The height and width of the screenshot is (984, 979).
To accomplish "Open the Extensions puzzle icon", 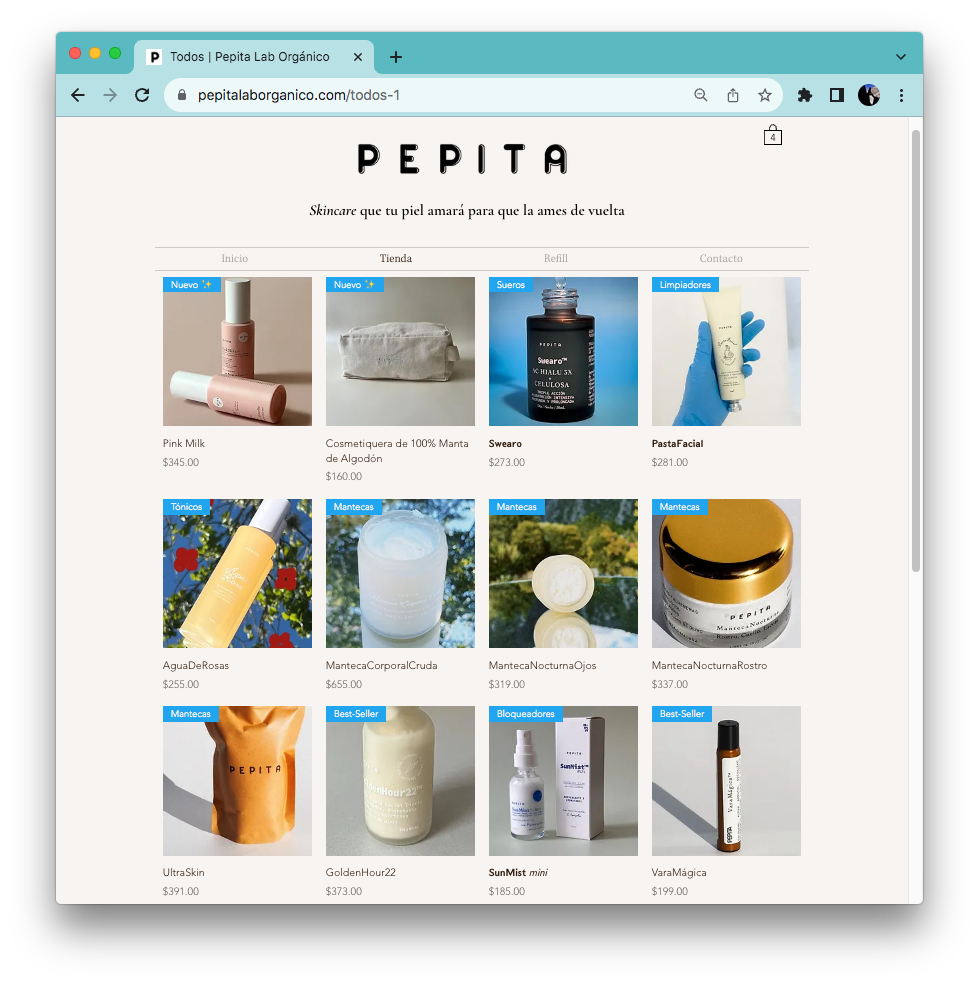I will pos(805,95).
